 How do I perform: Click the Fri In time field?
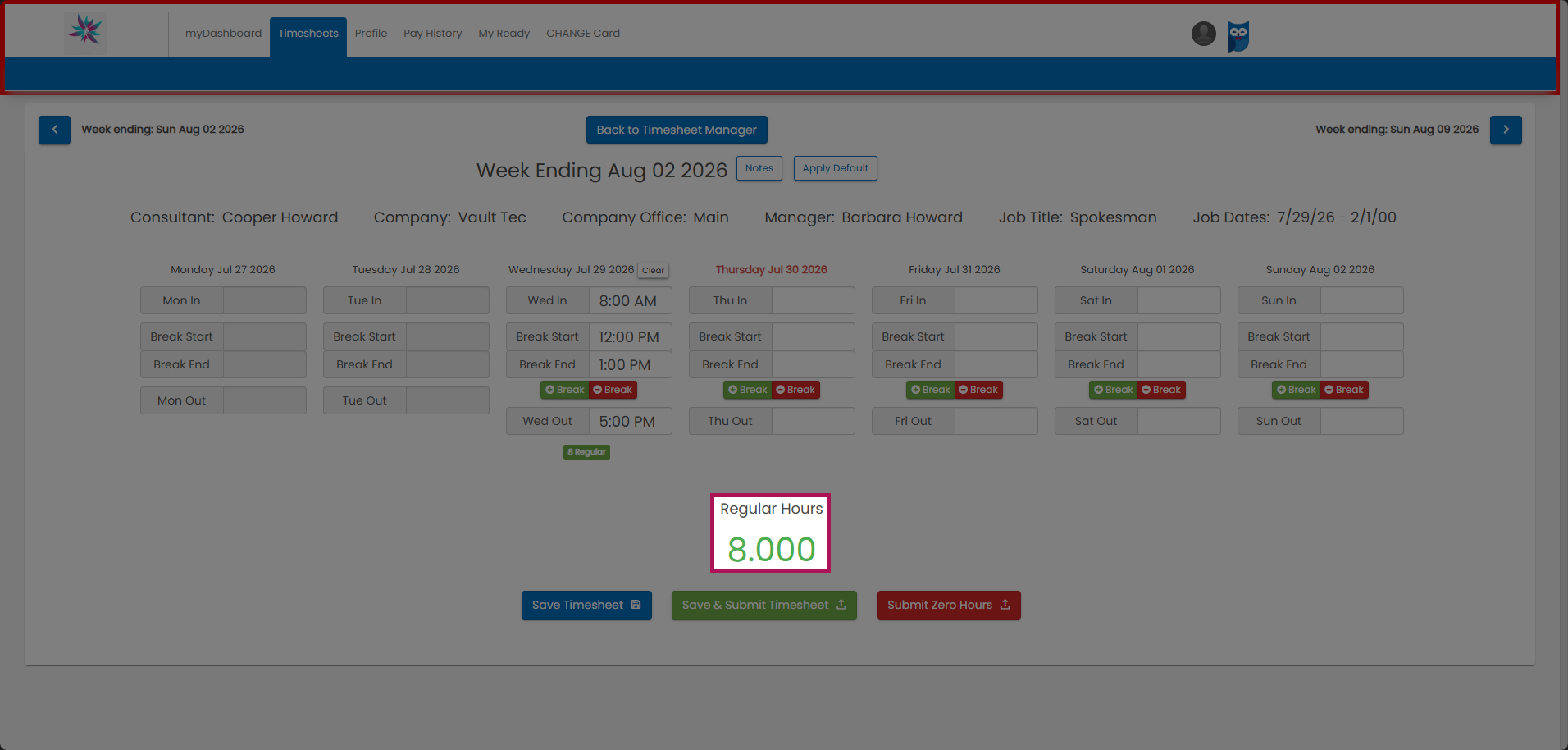tap(996, 300)
